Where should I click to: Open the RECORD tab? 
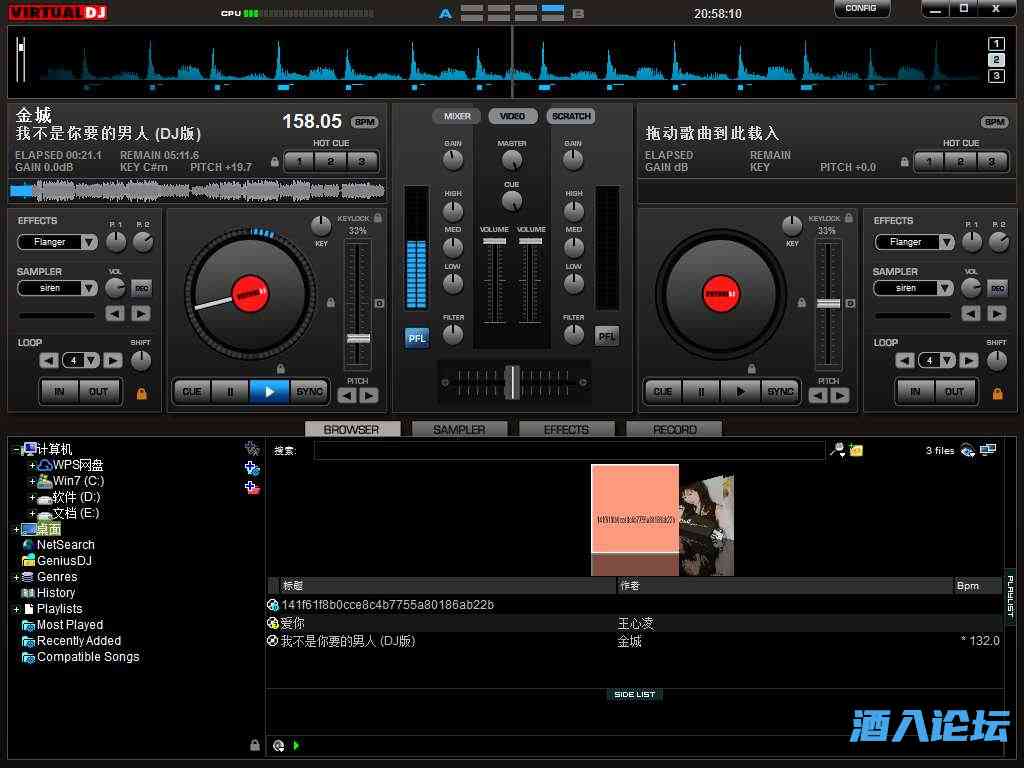coord(675,430)
